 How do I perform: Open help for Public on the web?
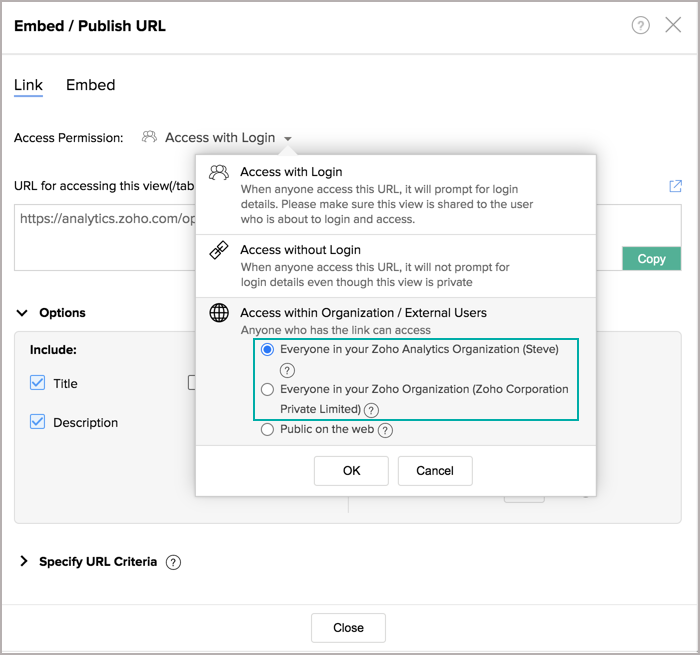pos(385,430)
